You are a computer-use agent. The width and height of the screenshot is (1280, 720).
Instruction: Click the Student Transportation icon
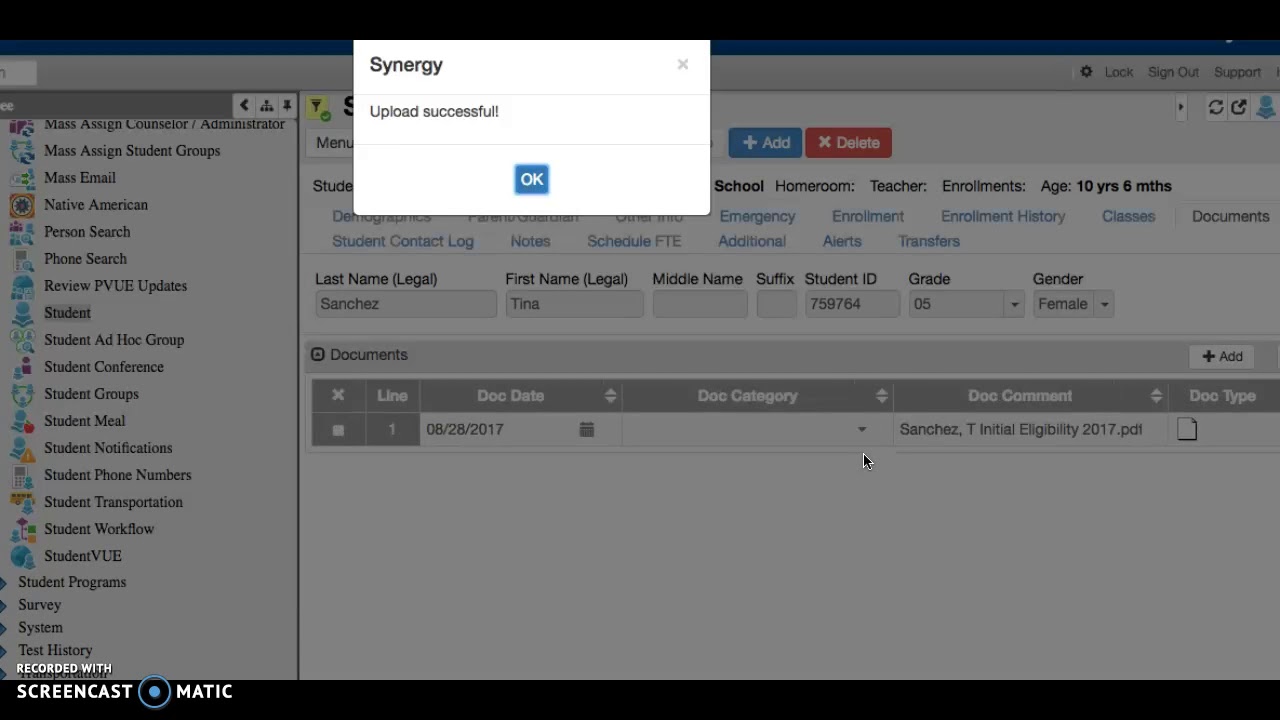point(22,502)
